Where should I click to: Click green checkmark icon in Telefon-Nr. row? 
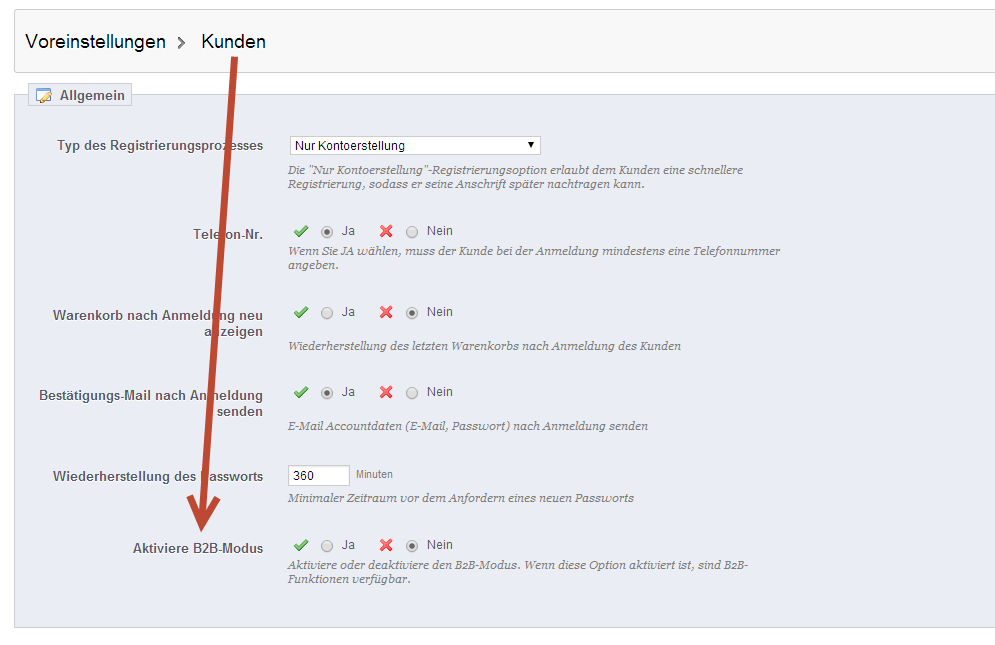tap(301, 231)
